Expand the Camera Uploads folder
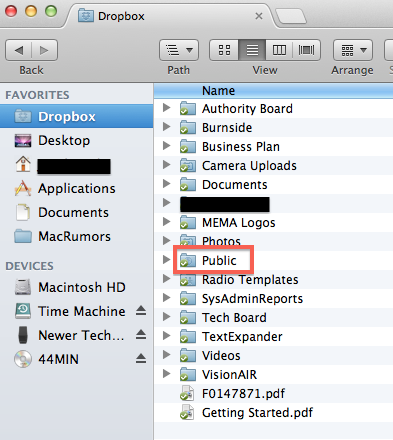 click(x=166, y=165)
